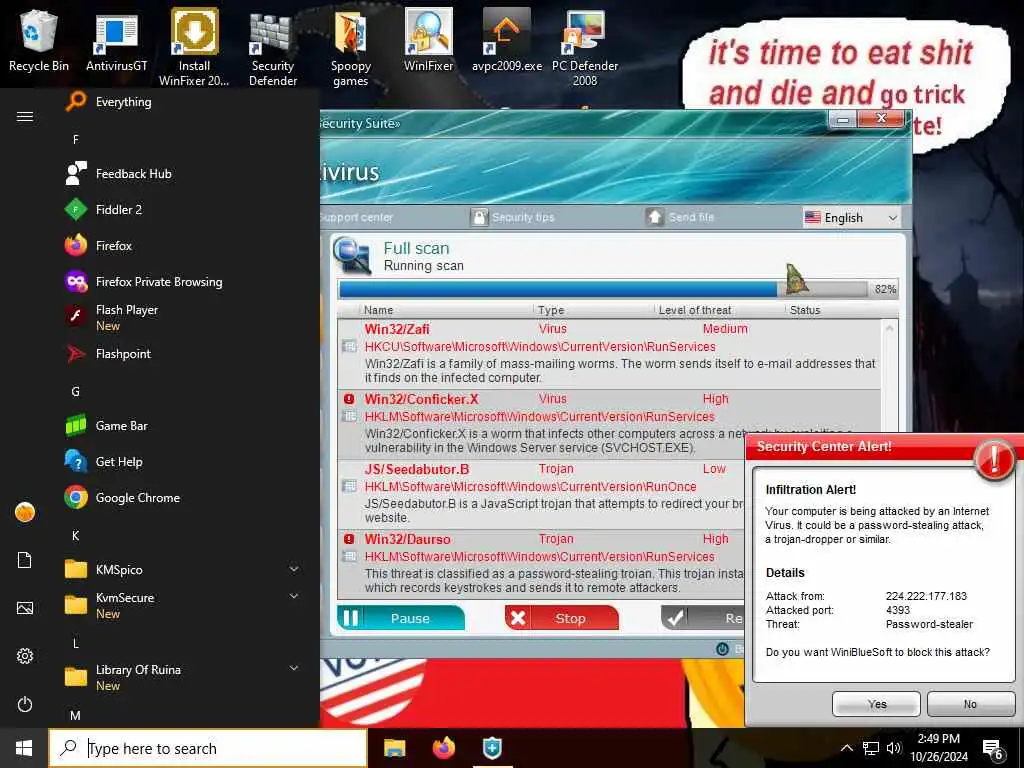Open volume control in system tray
This screenshot has height=768, width=1024.
pyautogui.click(x=894, y=748)
